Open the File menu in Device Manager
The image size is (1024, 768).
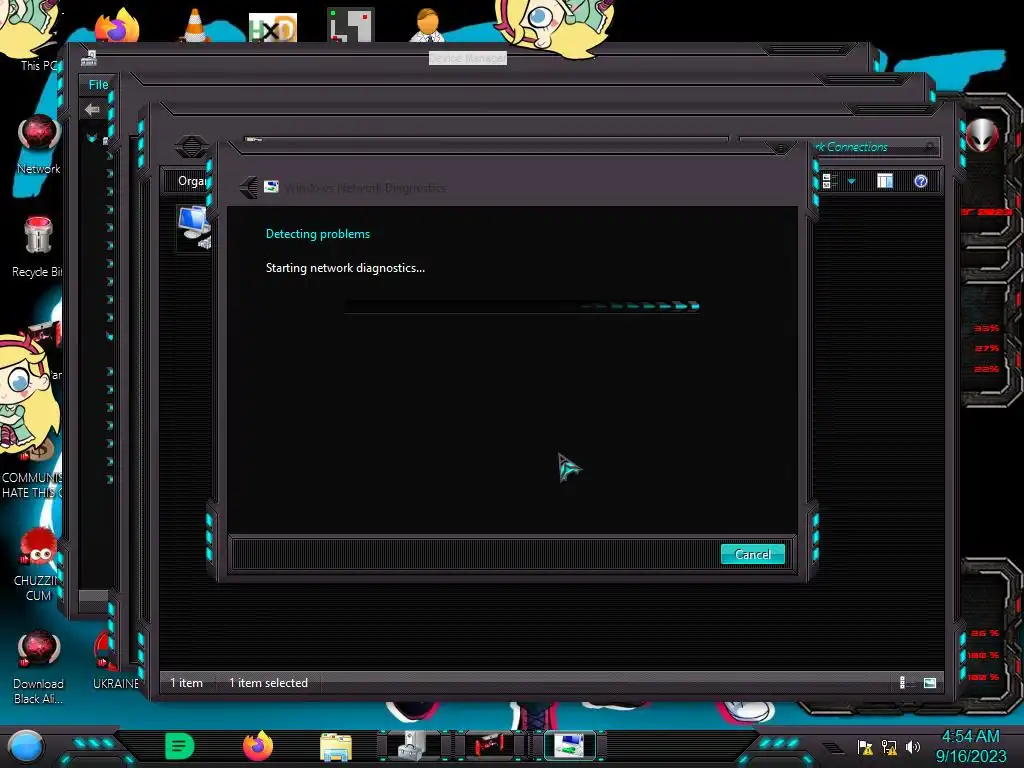click(x=98, y=84)
